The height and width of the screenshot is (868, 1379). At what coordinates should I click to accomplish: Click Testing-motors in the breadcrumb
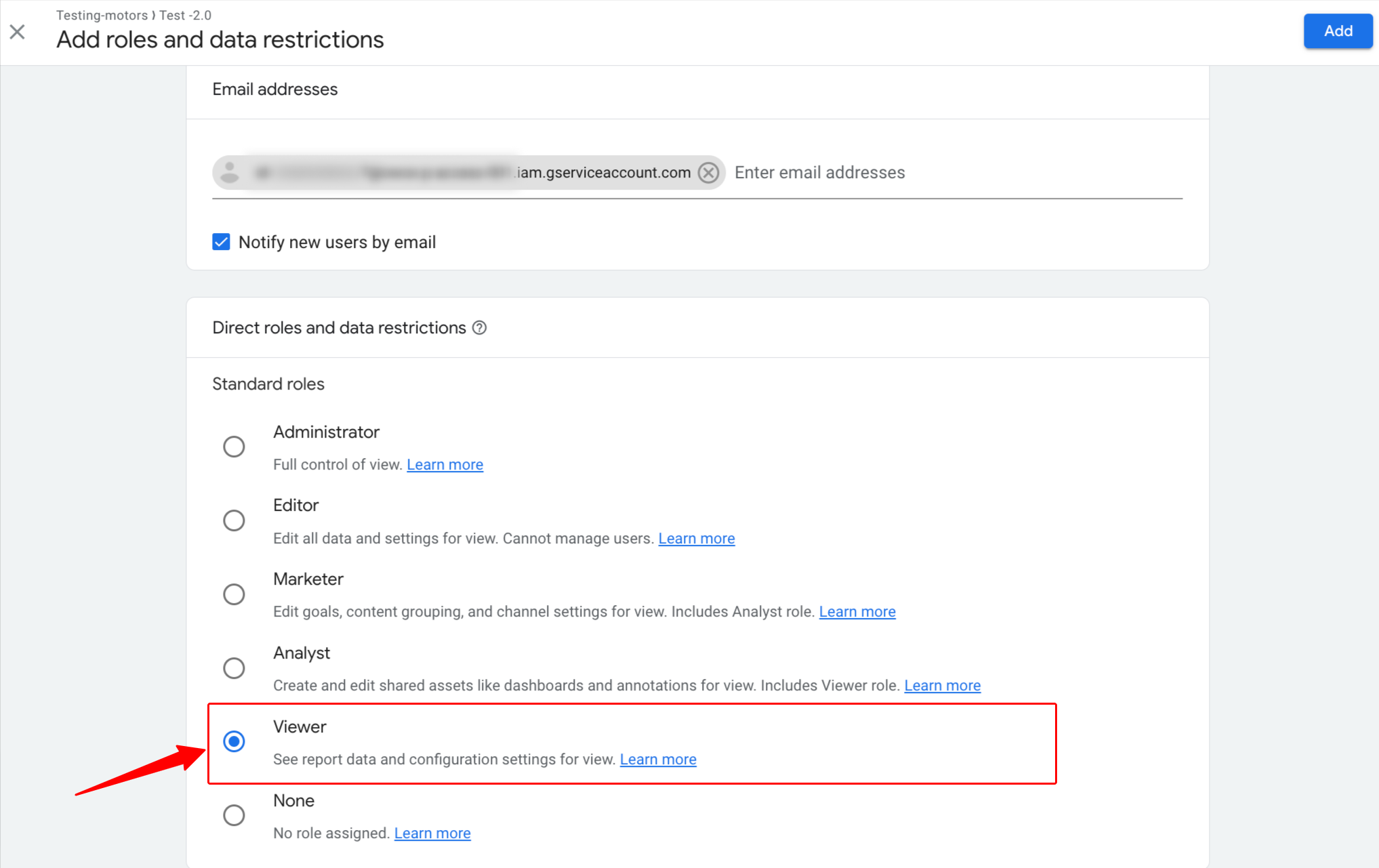[102, 15]
